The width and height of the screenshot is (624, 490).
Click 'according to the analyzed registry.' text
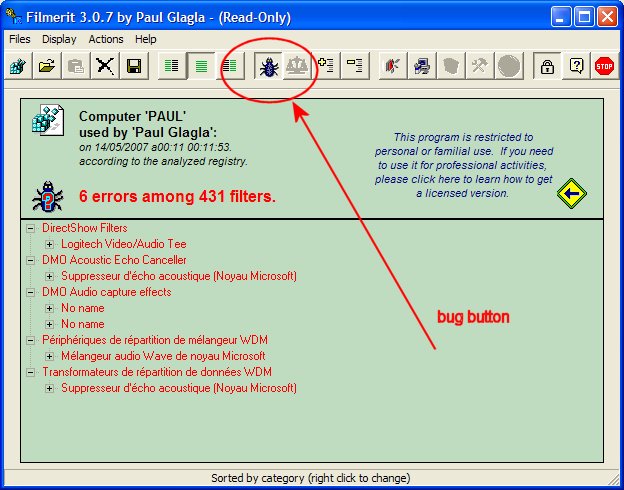(163, 161)
